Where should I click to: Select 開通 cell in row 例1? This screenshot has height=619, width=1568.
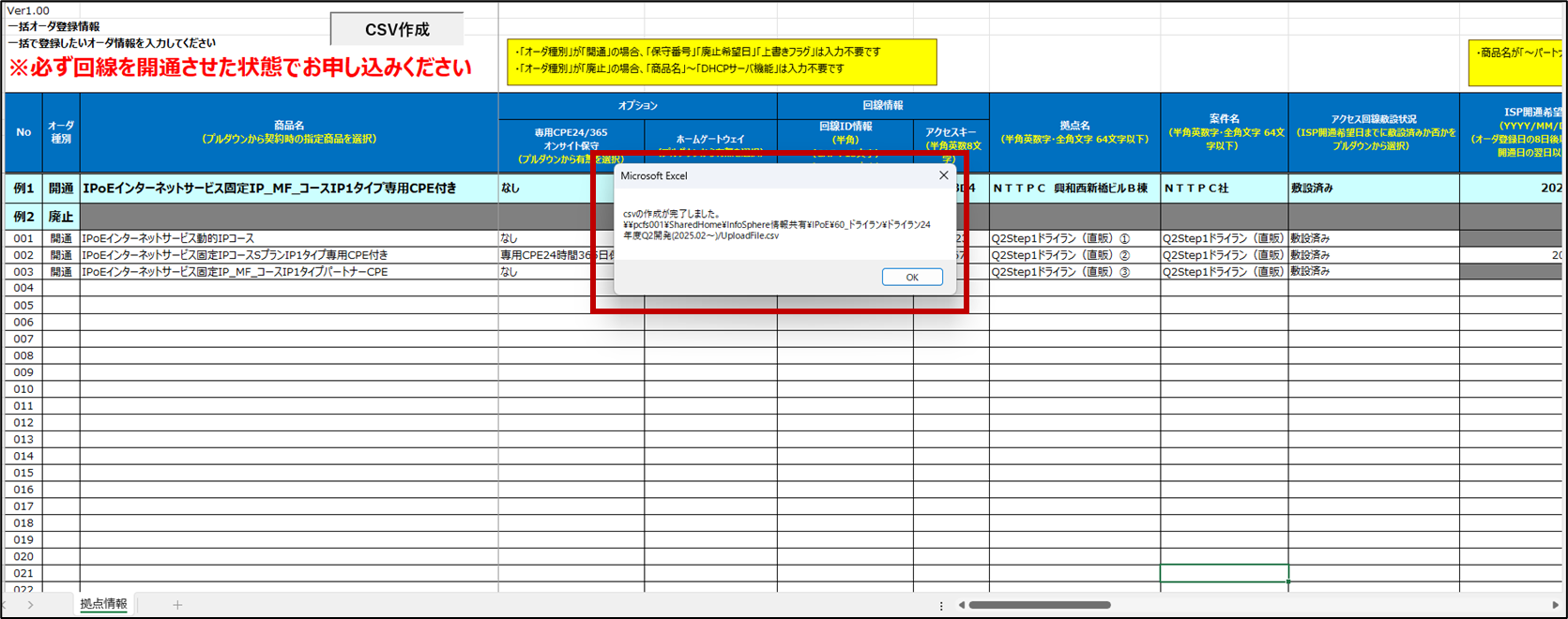[x=61, y=189]
